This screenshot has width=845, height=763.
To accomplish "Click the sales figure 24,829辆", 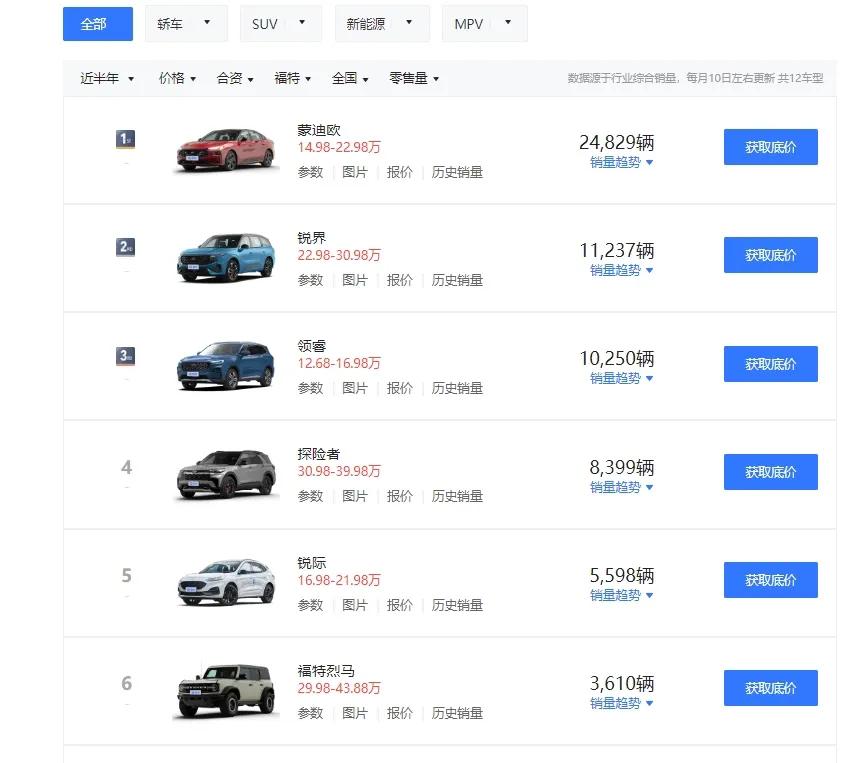I will [x=617, y=143].
